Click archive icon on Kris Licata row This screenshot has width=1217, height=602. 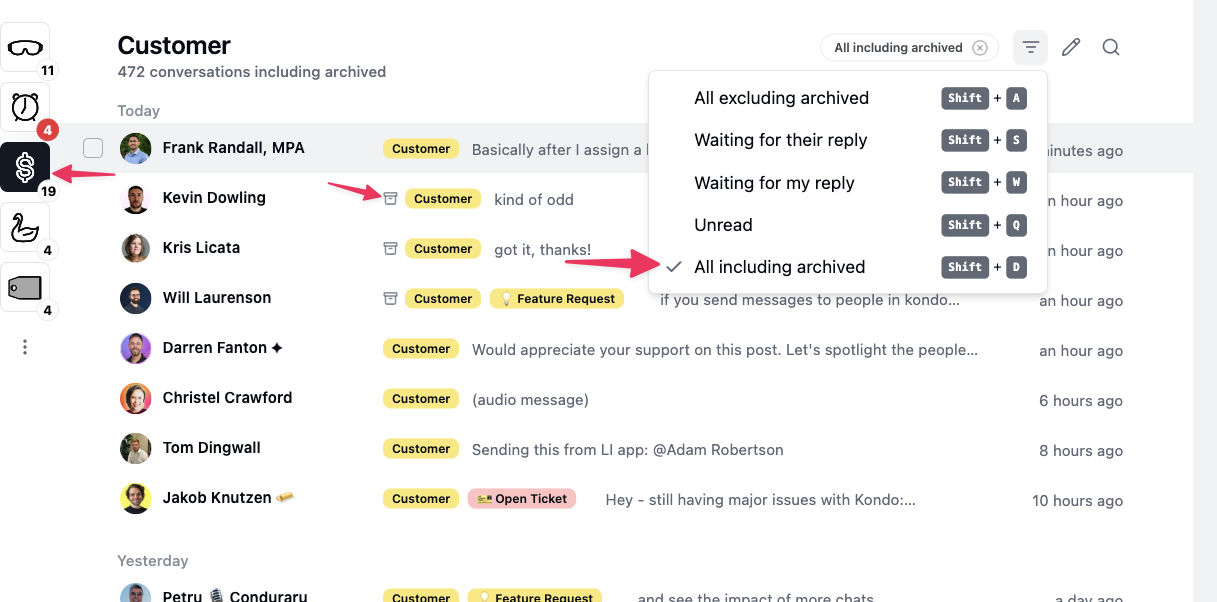click(x=391, y=248)
